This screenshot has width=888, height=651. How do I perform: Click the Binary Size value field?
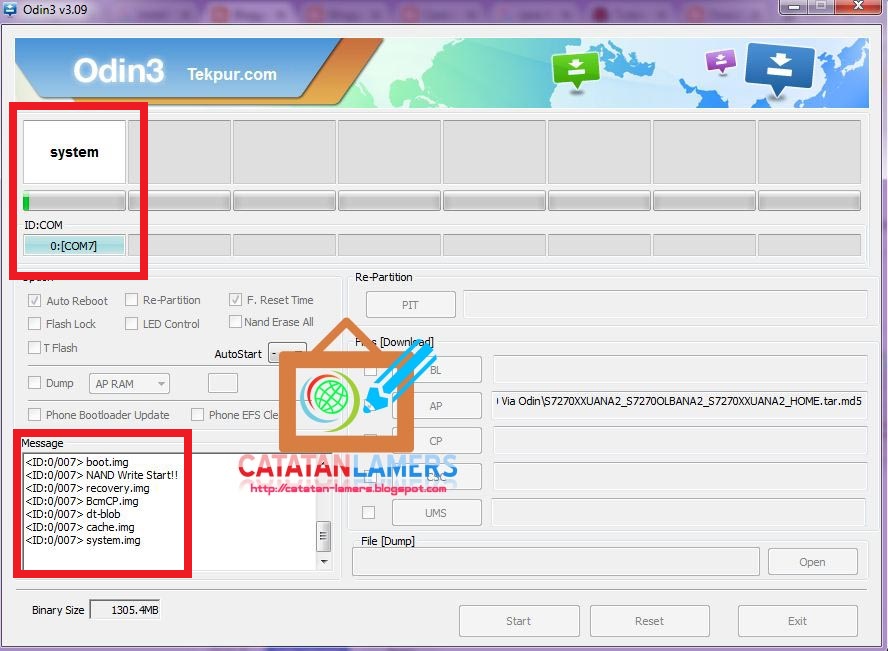pyautogui.click(x=125, y=610)
